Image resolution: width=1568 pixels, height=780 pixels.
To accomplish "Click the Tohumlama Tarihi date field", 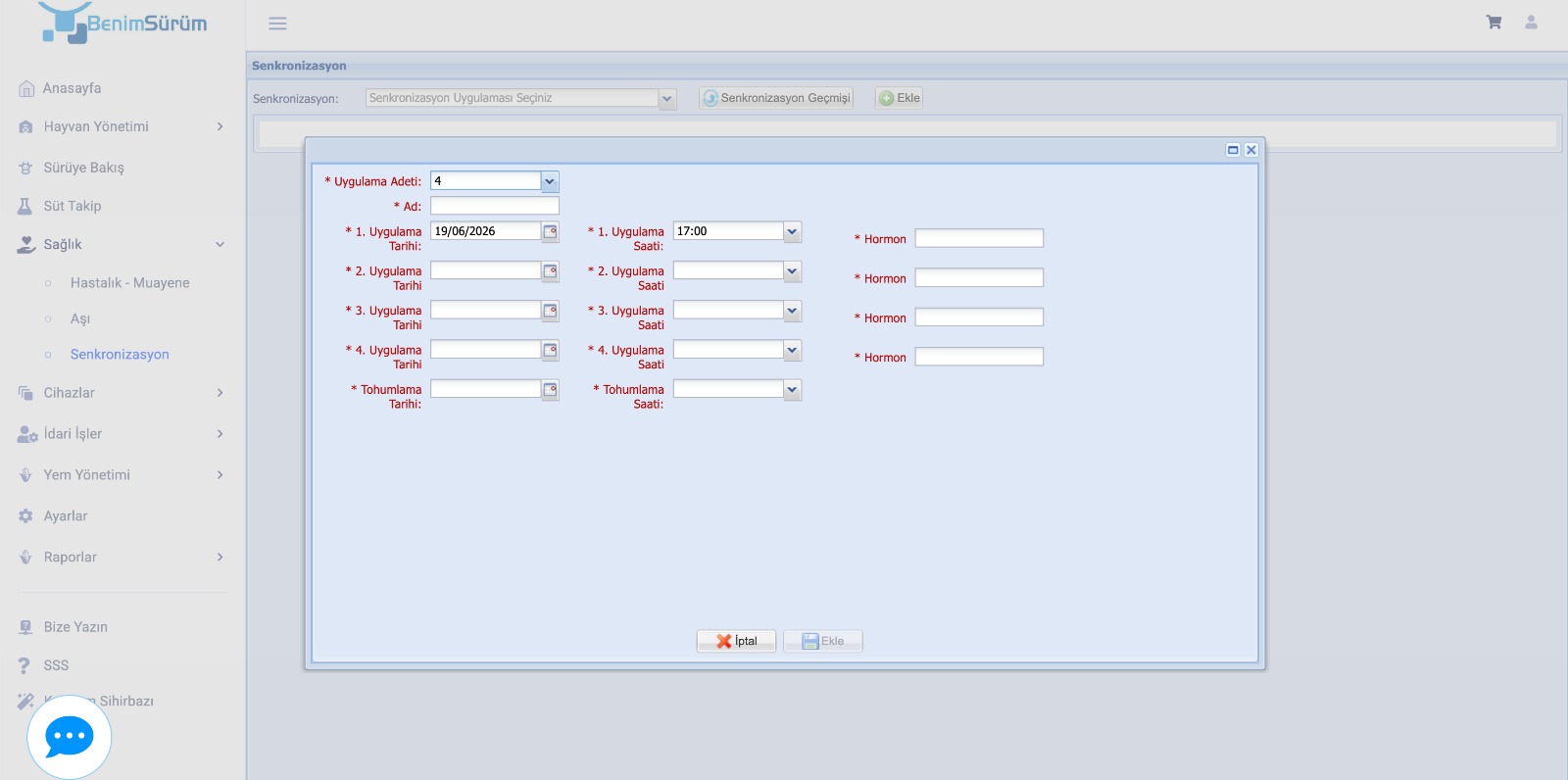I will [x=486, y=390].
